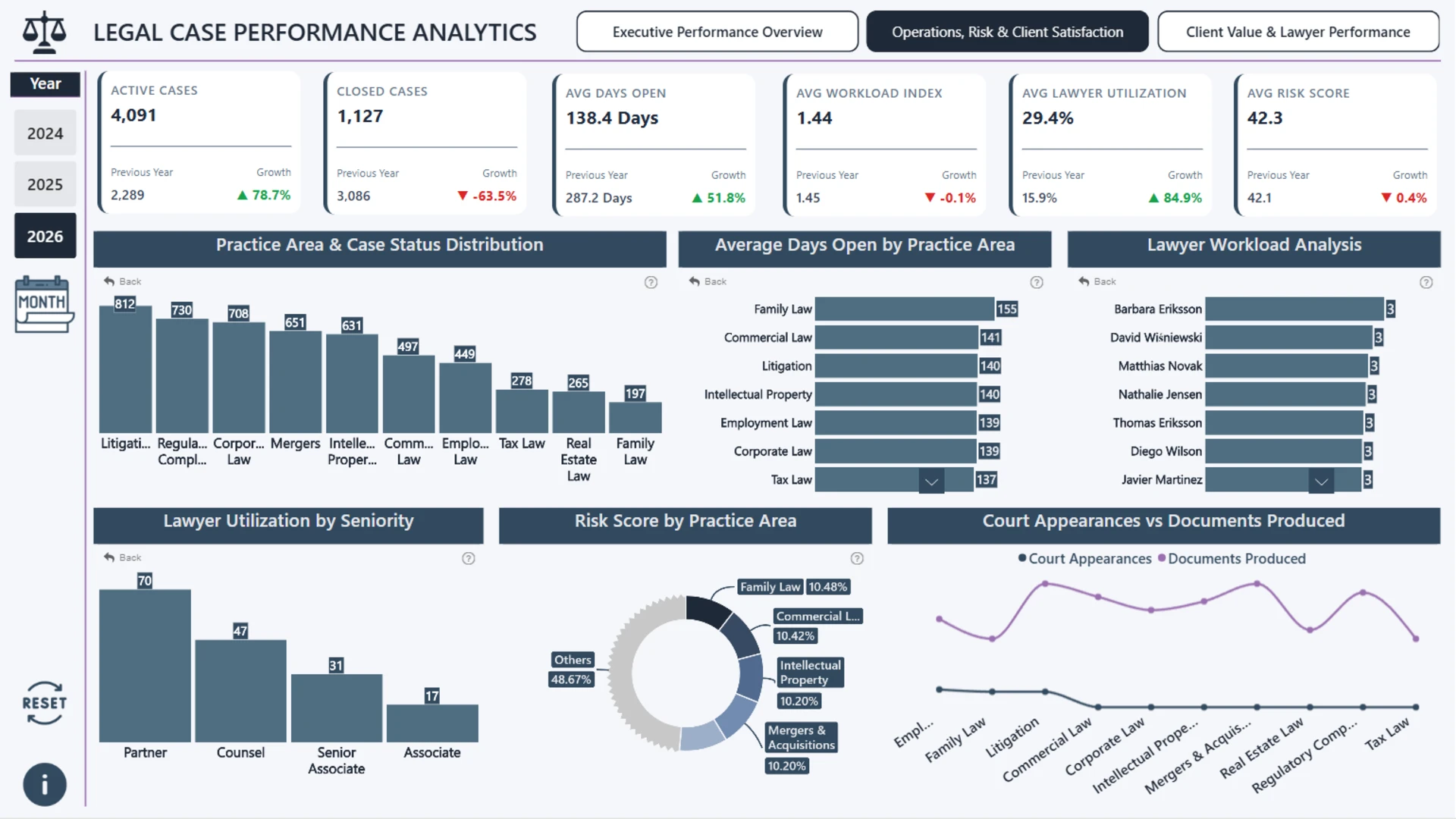
Task: Click the Mergers & Acquisitions donut label
Action: pyautogui.click(x=802, y=748)
